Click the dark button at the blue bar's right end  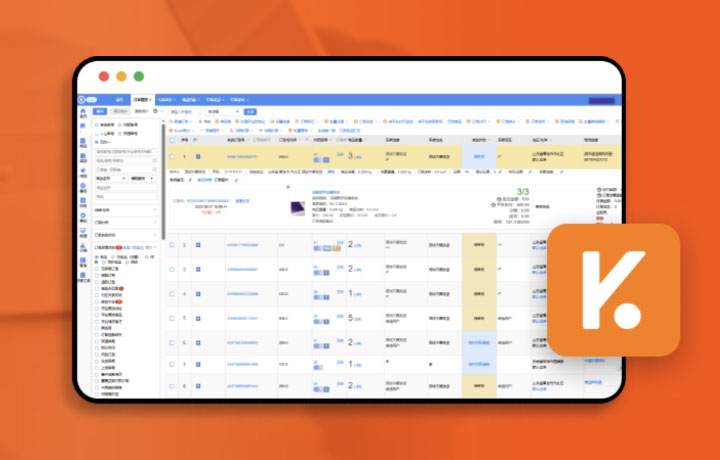602,101
